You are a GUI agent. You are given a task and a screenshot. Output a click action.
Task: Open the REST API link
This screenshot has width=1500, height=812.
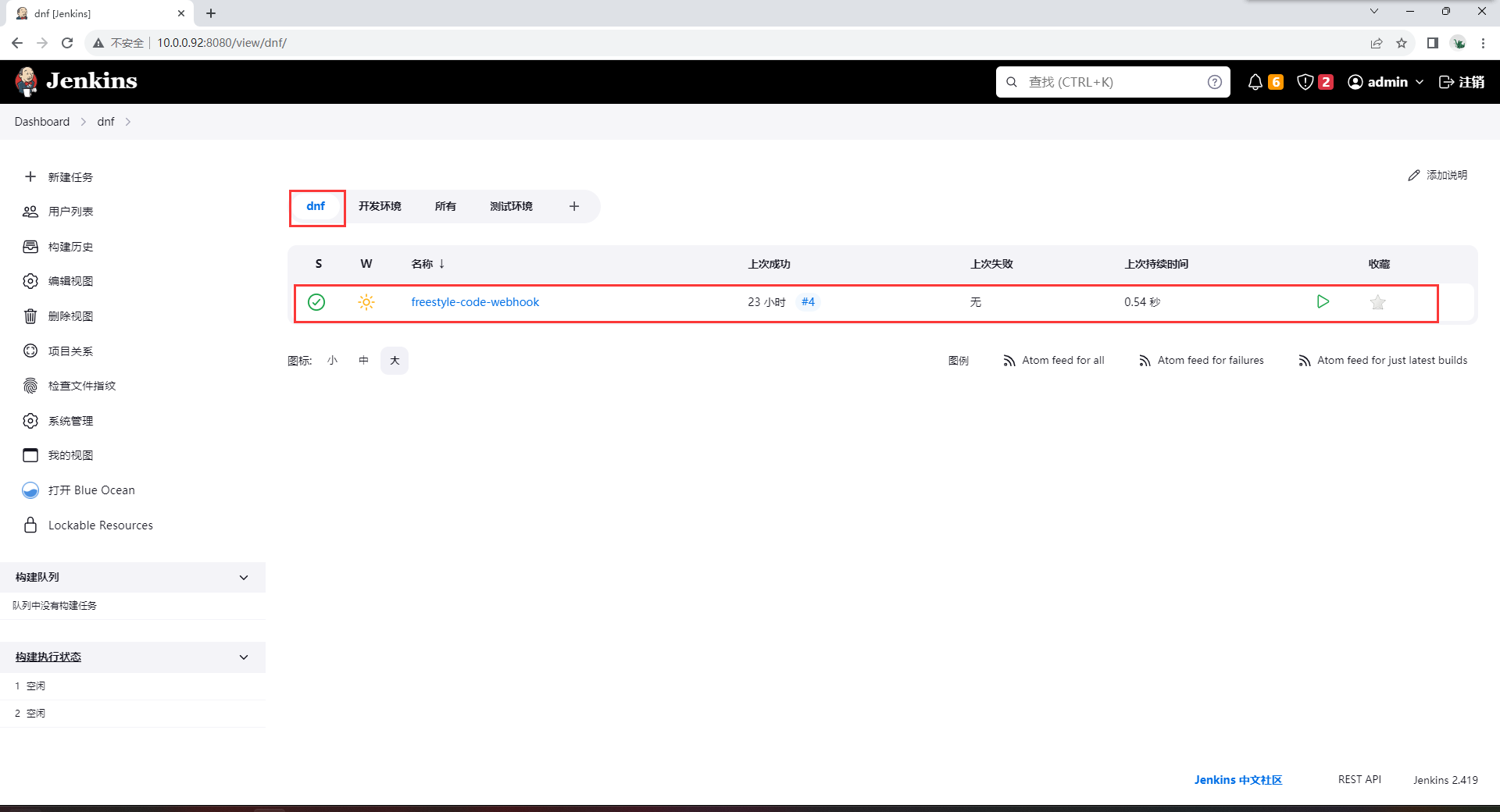[1359, 780]
